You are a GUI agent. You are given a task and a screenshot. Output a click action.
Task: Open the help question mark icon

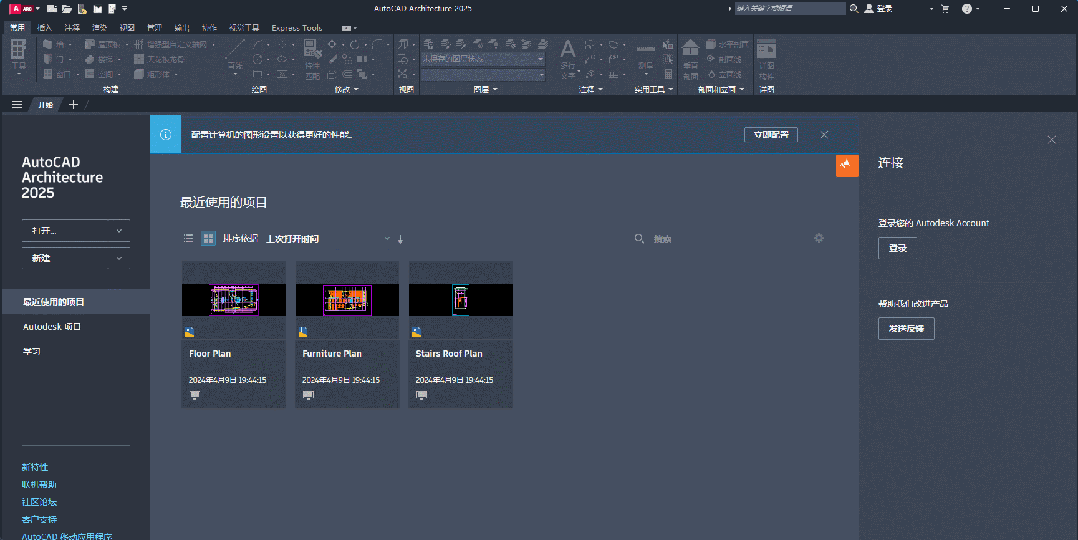(967, 8)
